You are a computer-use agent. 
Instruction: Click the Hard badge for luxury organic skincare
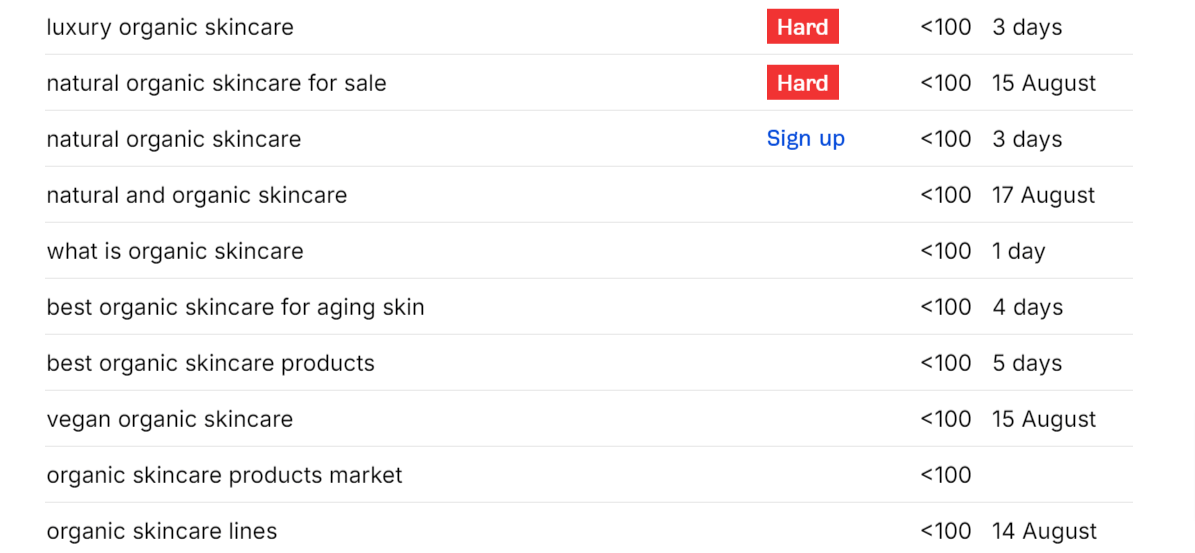coord(803,27)
